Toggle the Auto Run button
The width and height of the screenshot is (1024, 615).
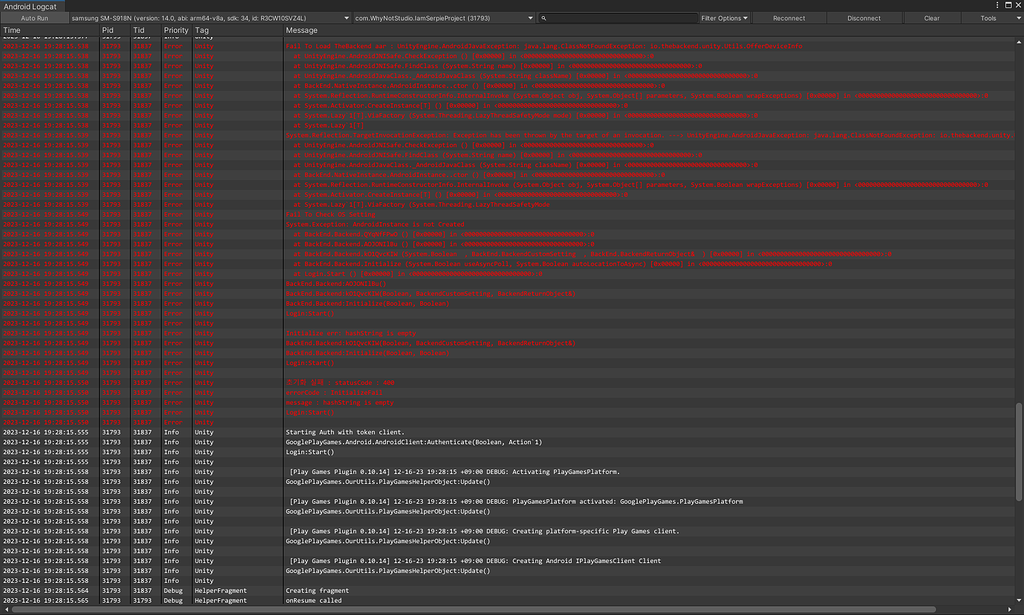coord(33,18)
